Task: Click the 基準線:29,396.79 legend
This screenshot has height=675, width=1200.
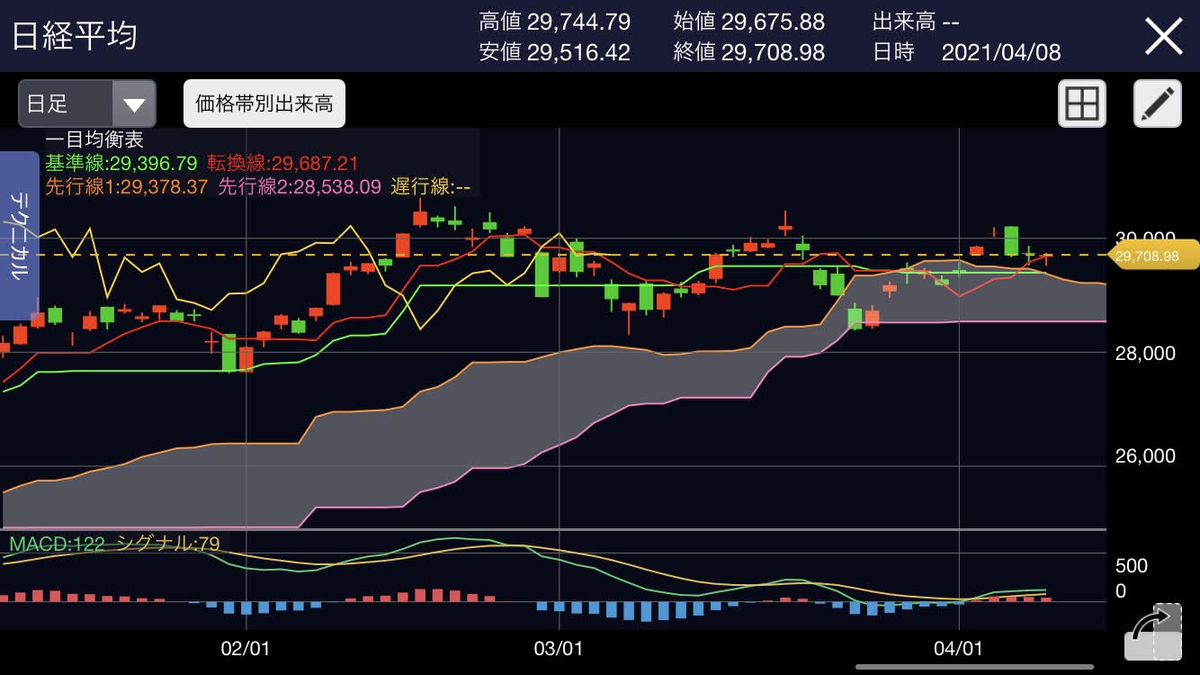Action: (x=122, y=163)
